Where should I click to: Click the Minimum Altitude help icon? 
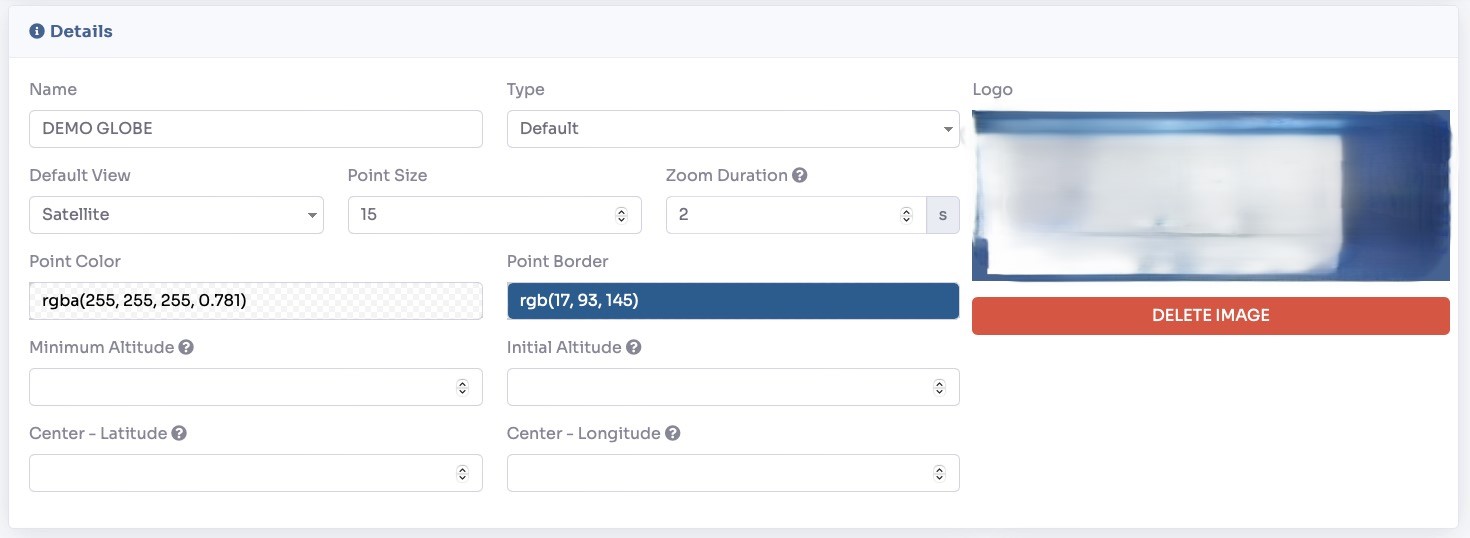(186, 348)
